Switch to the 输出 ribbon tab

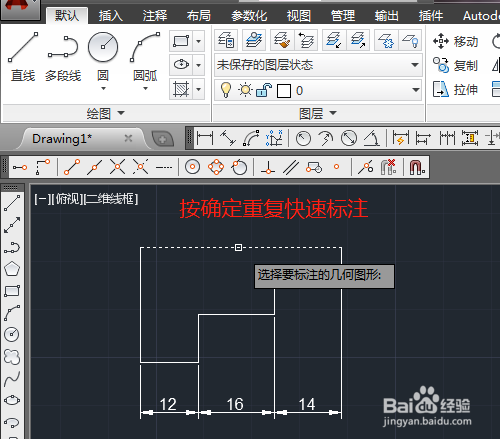(x=387, y=16)
